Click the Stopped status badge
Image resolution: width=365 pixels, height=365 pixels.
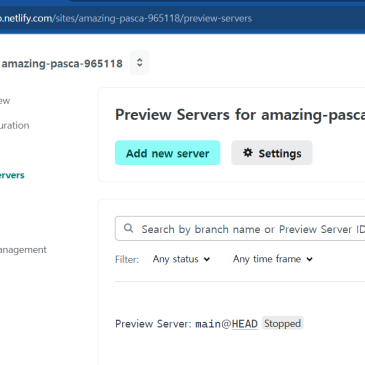coord(282,323)
